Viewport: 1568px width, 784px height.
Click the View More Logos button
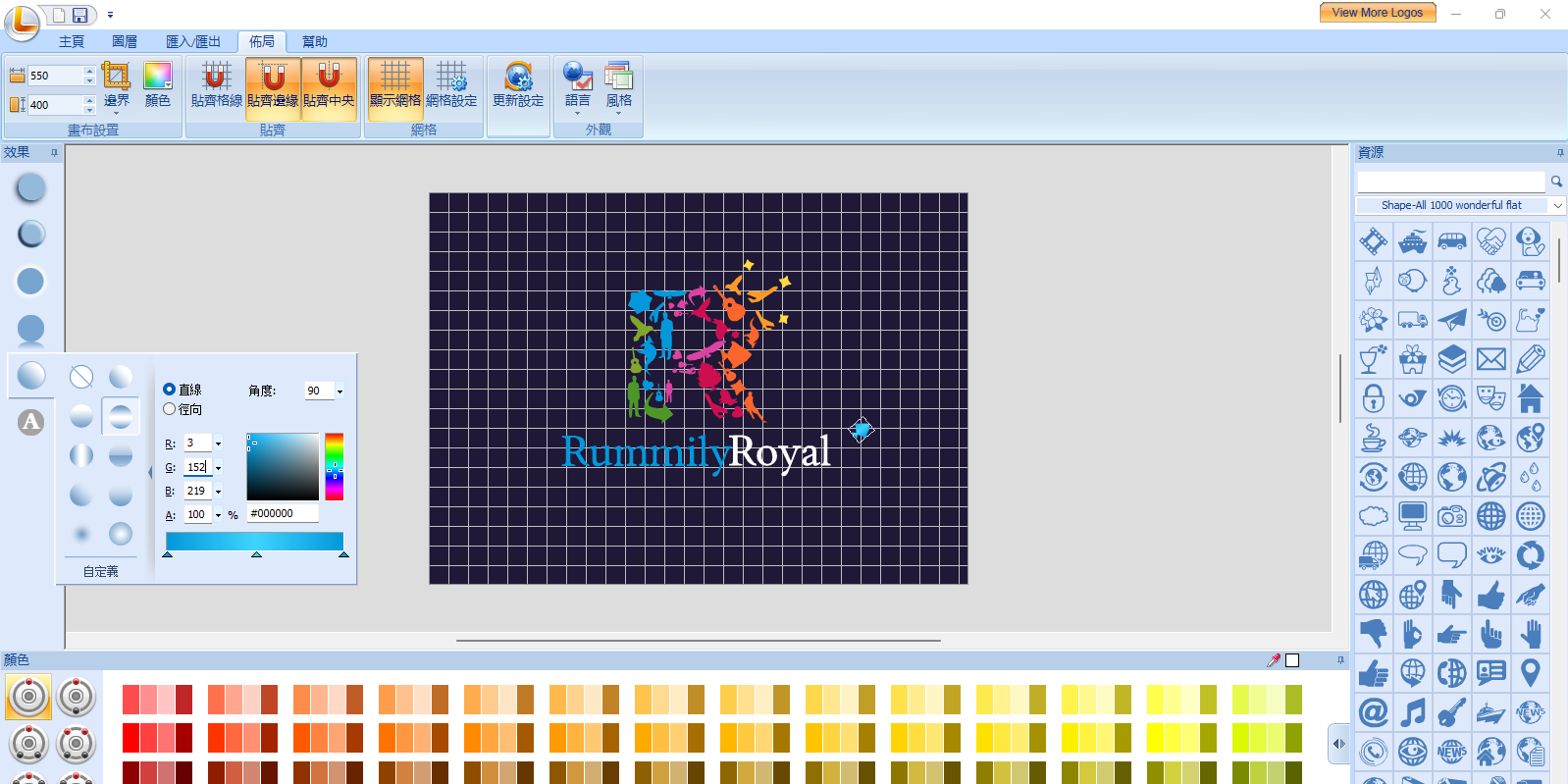click(1377, 13)
